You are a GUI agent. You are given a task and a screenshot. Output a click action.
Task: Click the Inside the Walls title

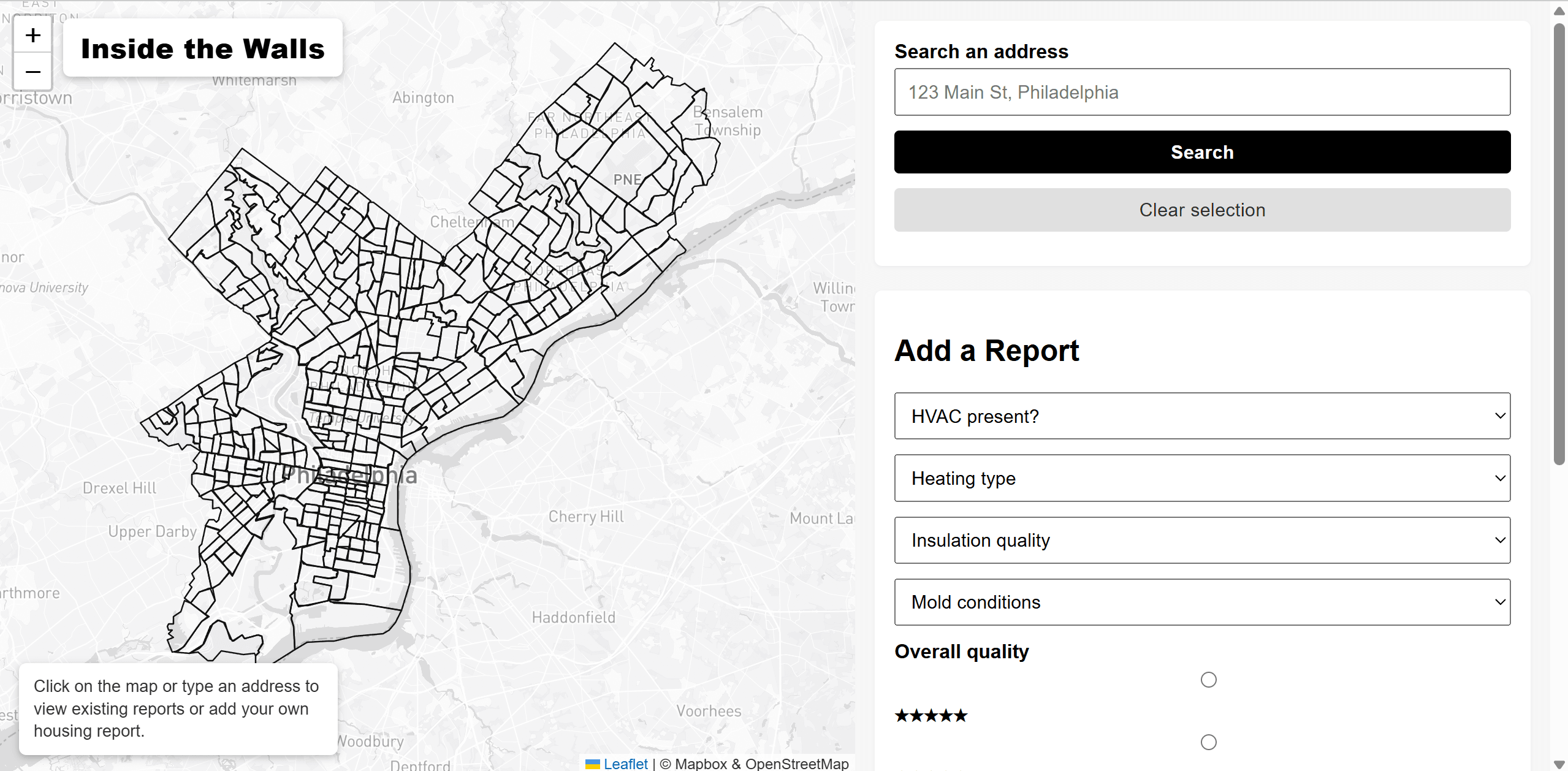pyautogui.click(x=202, y=48)
